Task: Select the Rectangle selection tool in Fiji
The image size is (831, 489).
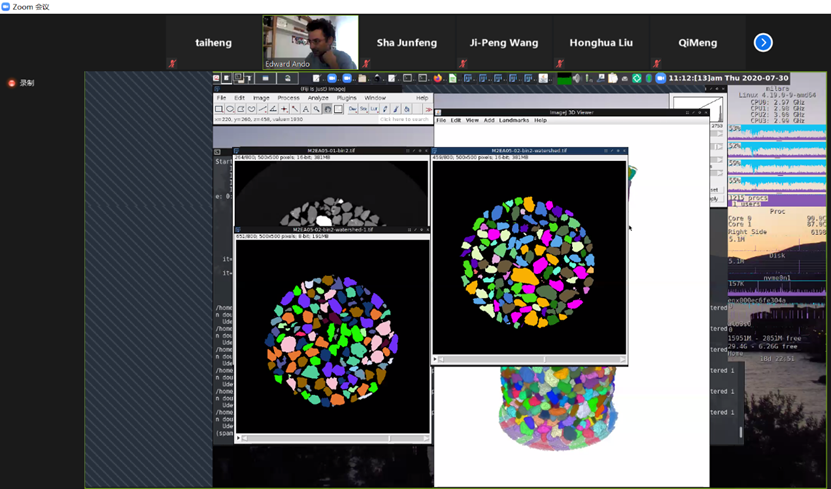Action: [219, 109]
